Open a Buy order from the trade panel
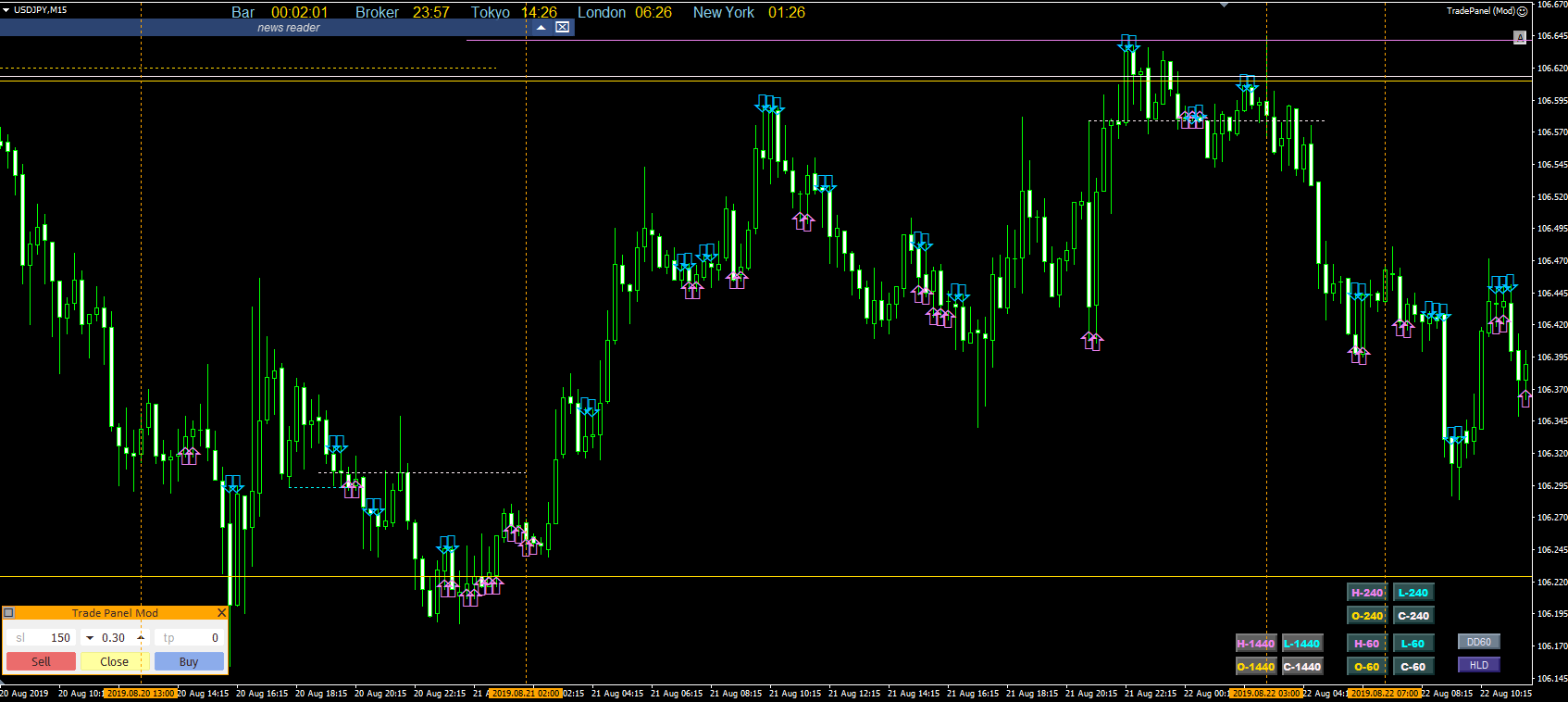1568x702 pixels. pyautogui.click(x=189, y=661)
